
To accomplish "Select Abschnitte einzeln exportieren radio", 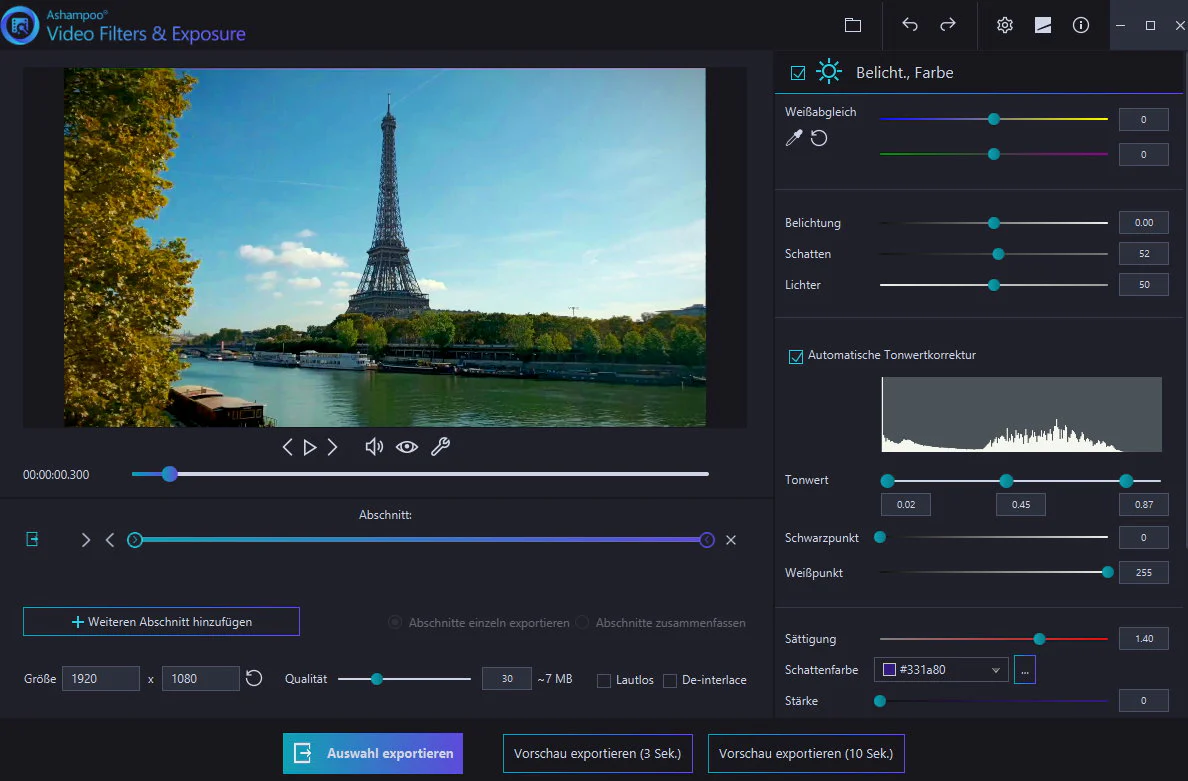I will (x=395, y=622).
